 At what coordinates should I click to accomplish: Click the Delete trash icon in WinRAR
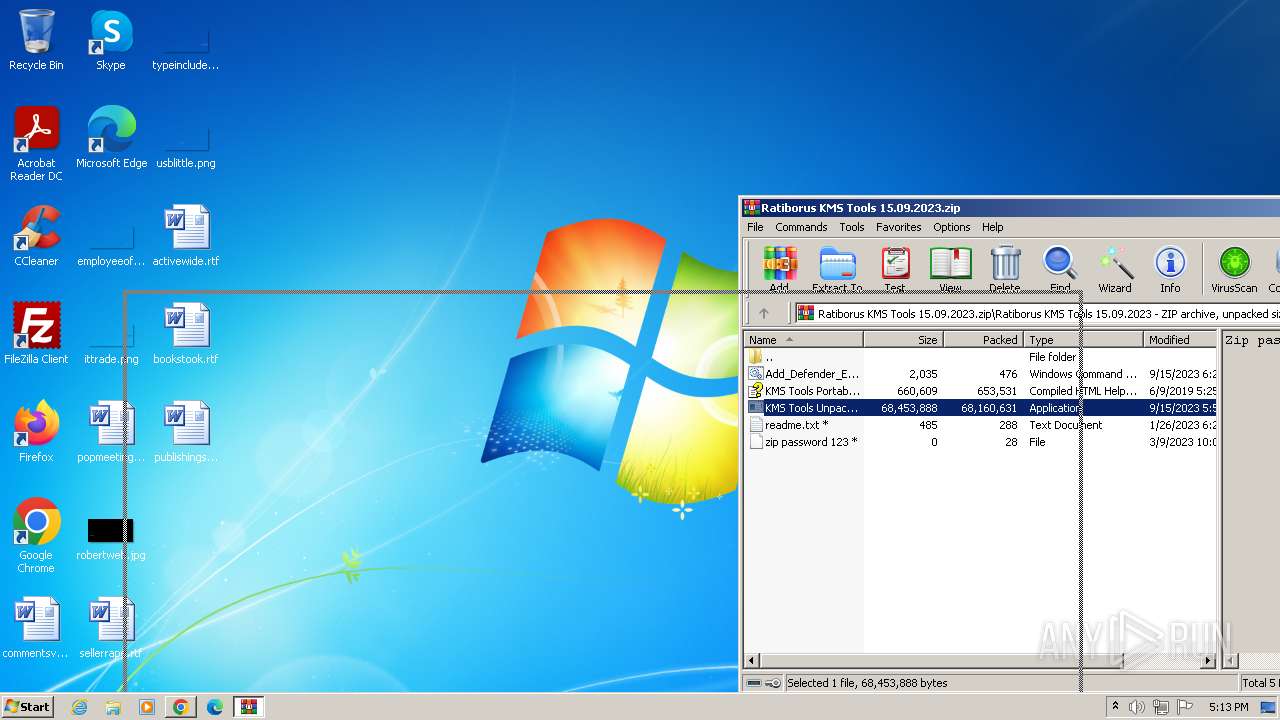(x=1005, y=268)
